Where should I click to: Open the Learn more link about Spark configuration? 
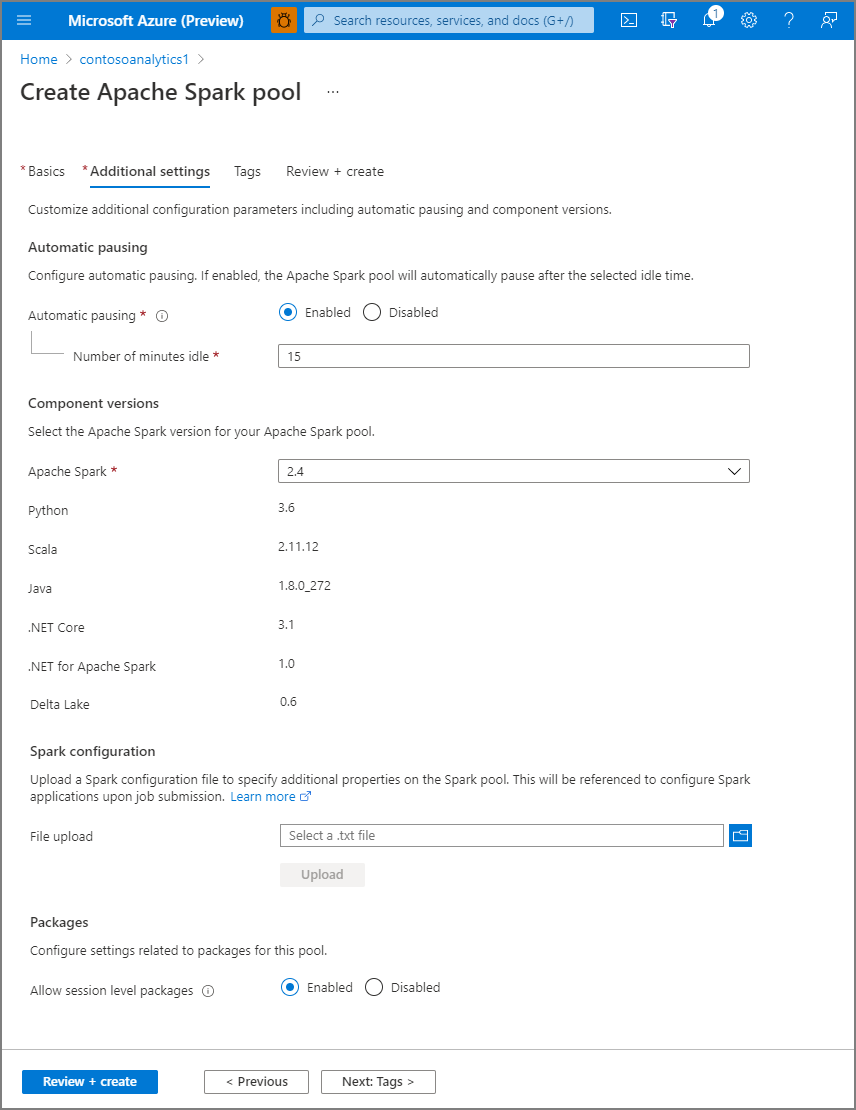(264, 796)
